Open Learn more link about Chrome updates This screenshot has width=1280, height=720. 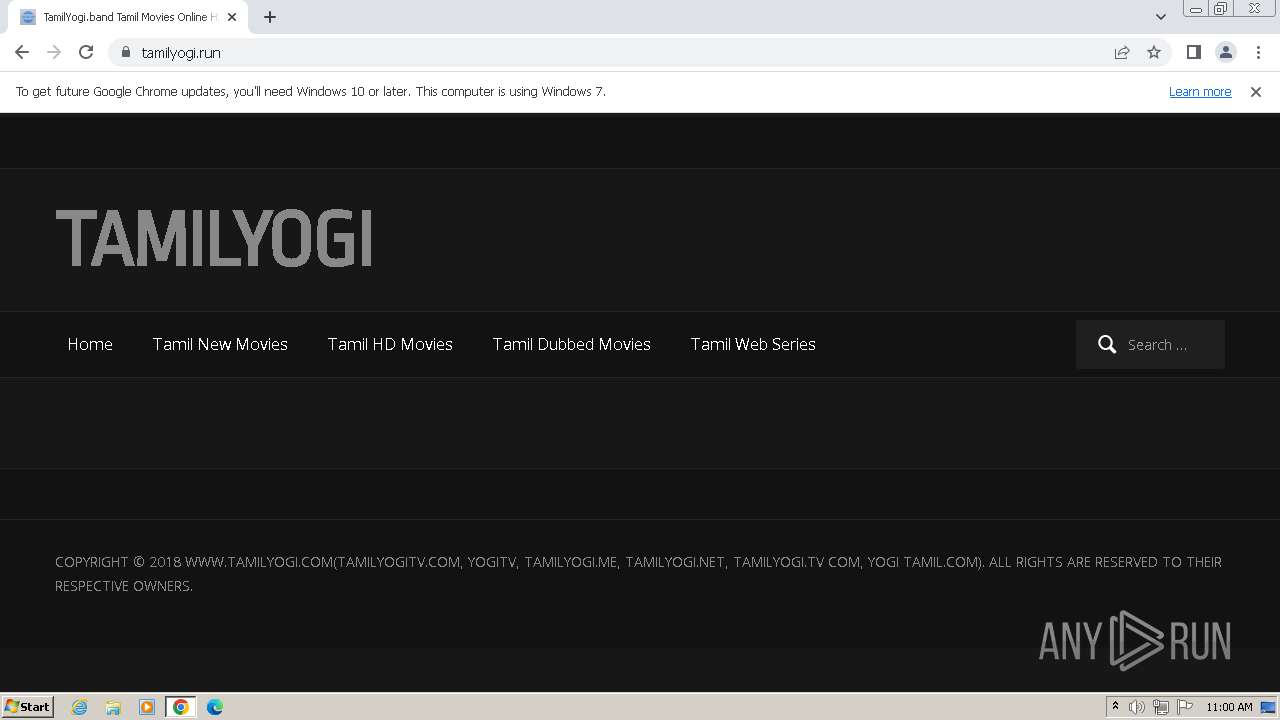tap(1200, 91)
